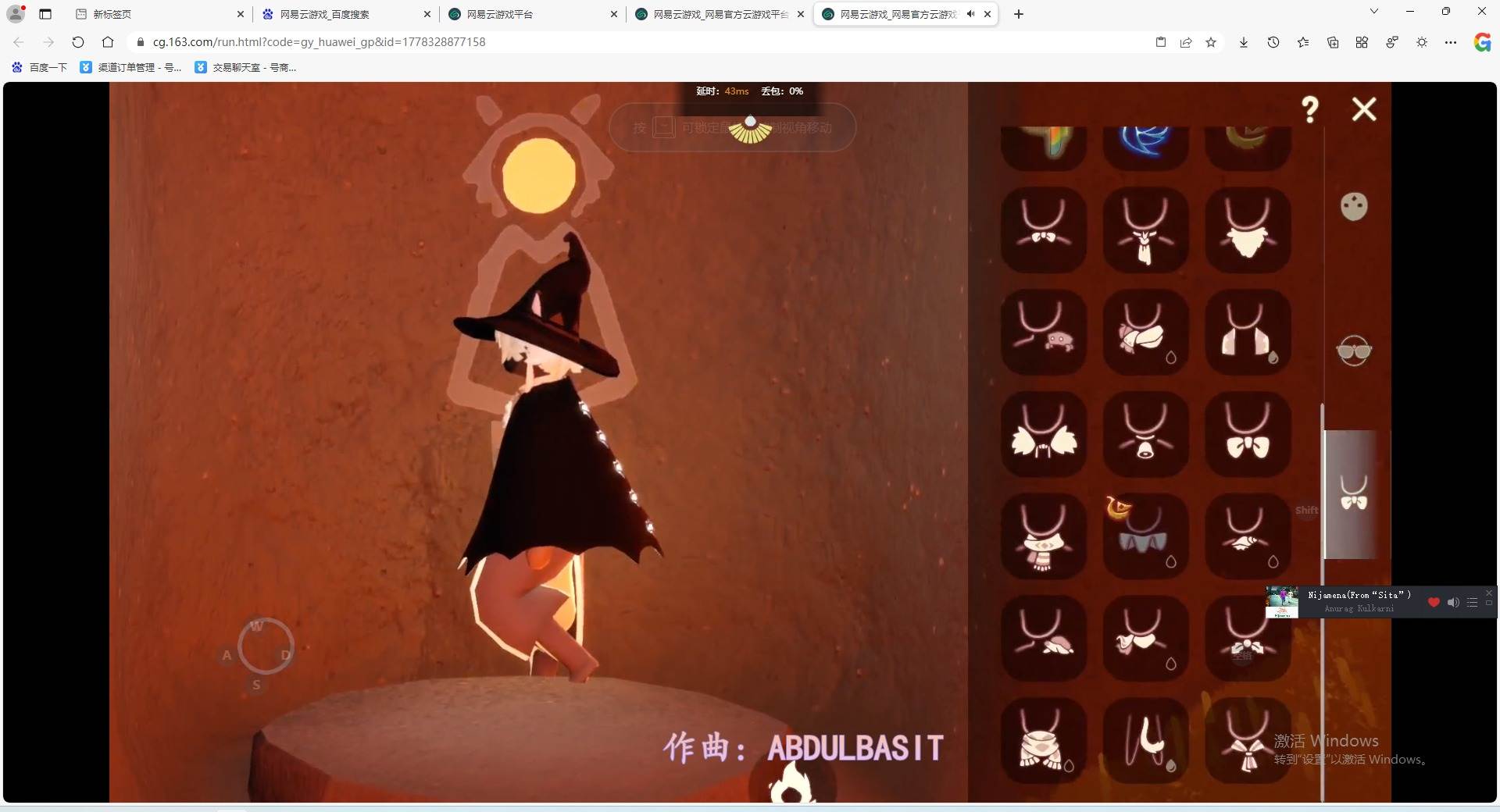Close the outfit closet panel
The height and width of the screenshot is (812, 1500).
(x=1364, y=109)
